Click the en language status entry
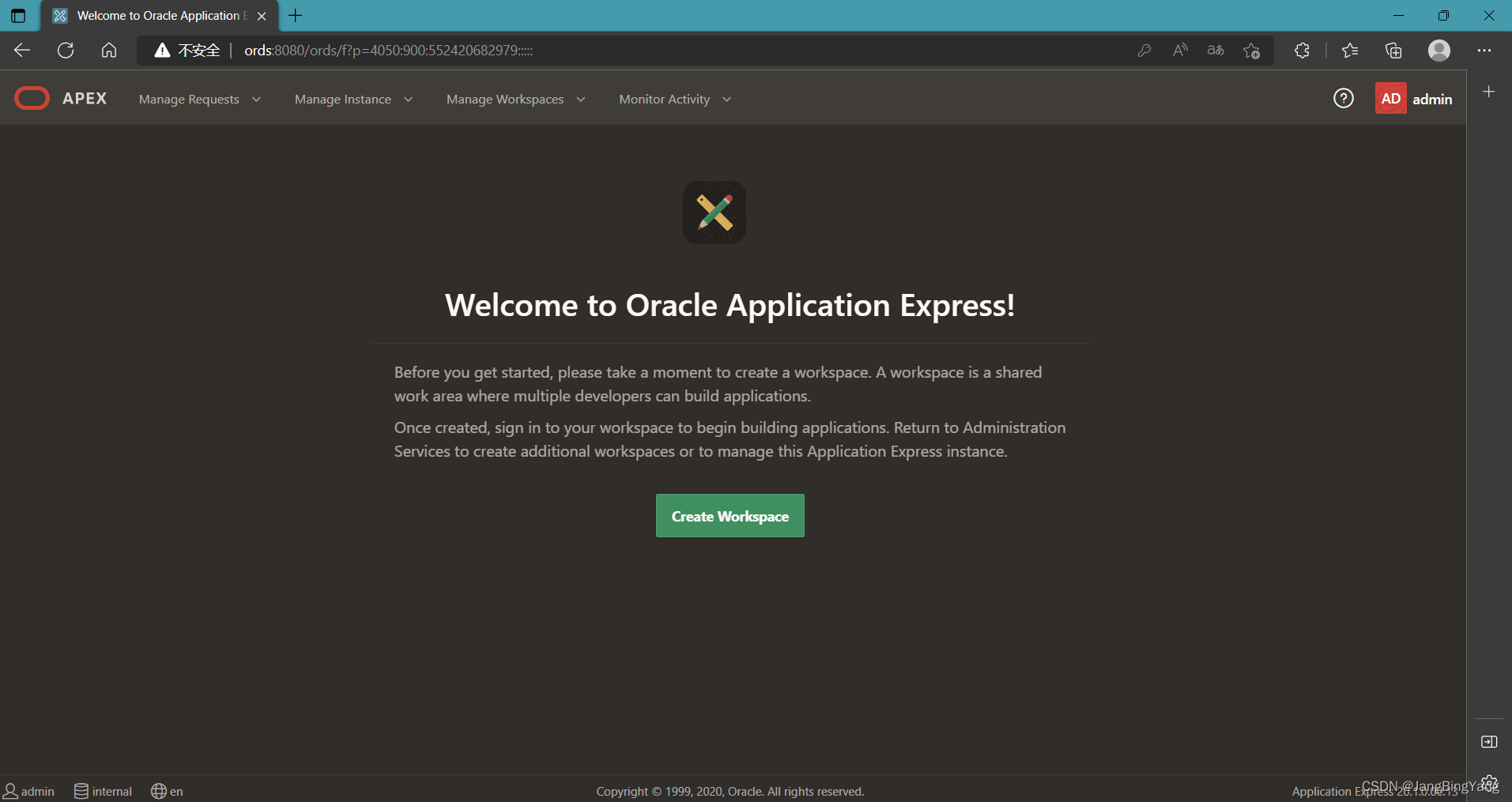Viewport: 1512px width, 802px height. (167, 791)
